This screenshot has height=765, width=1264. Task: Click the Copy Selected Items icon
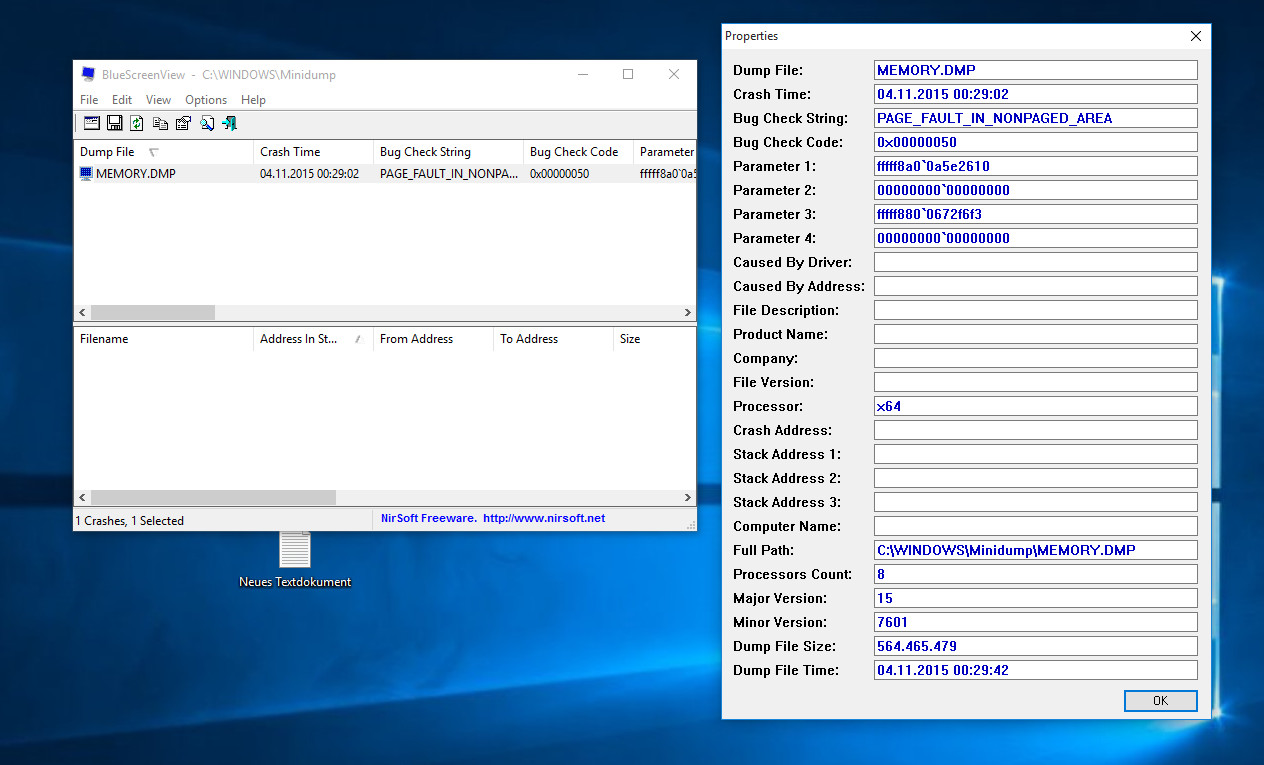click(x=160, y=123)
